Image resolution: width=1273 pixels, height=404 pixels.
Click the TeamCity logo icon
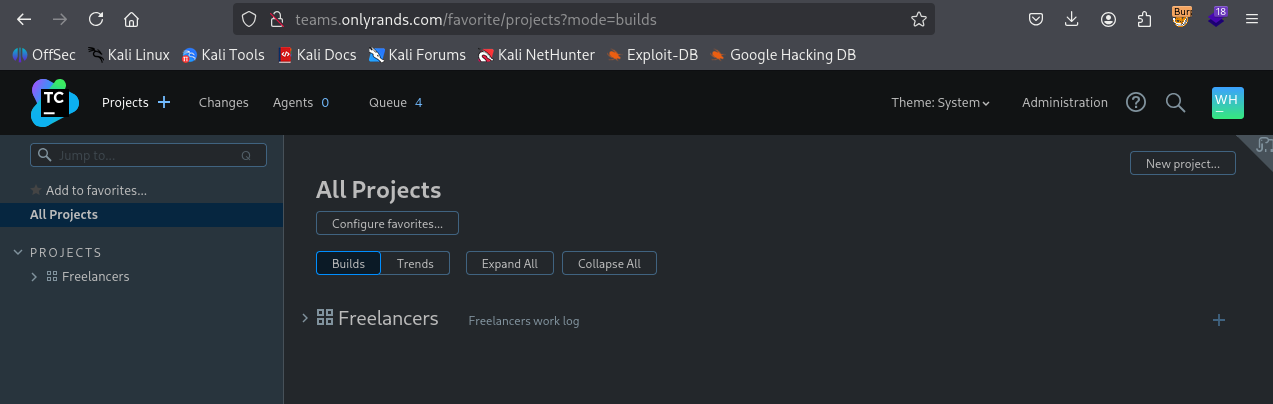54,103
